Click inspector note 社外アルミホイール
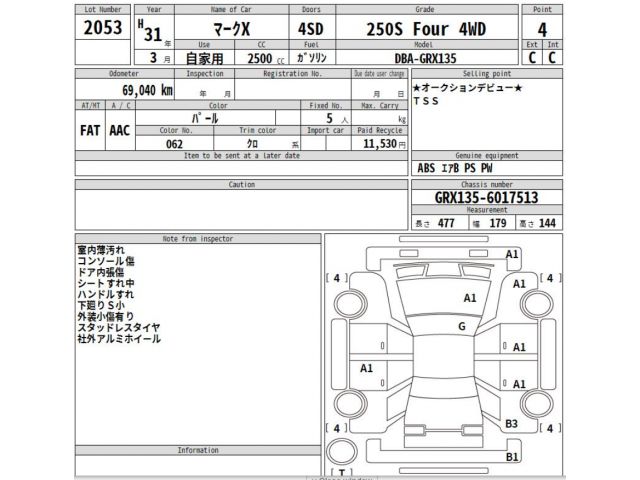The image size is (640, 480). pyautogui.click(x=119, y=338)
